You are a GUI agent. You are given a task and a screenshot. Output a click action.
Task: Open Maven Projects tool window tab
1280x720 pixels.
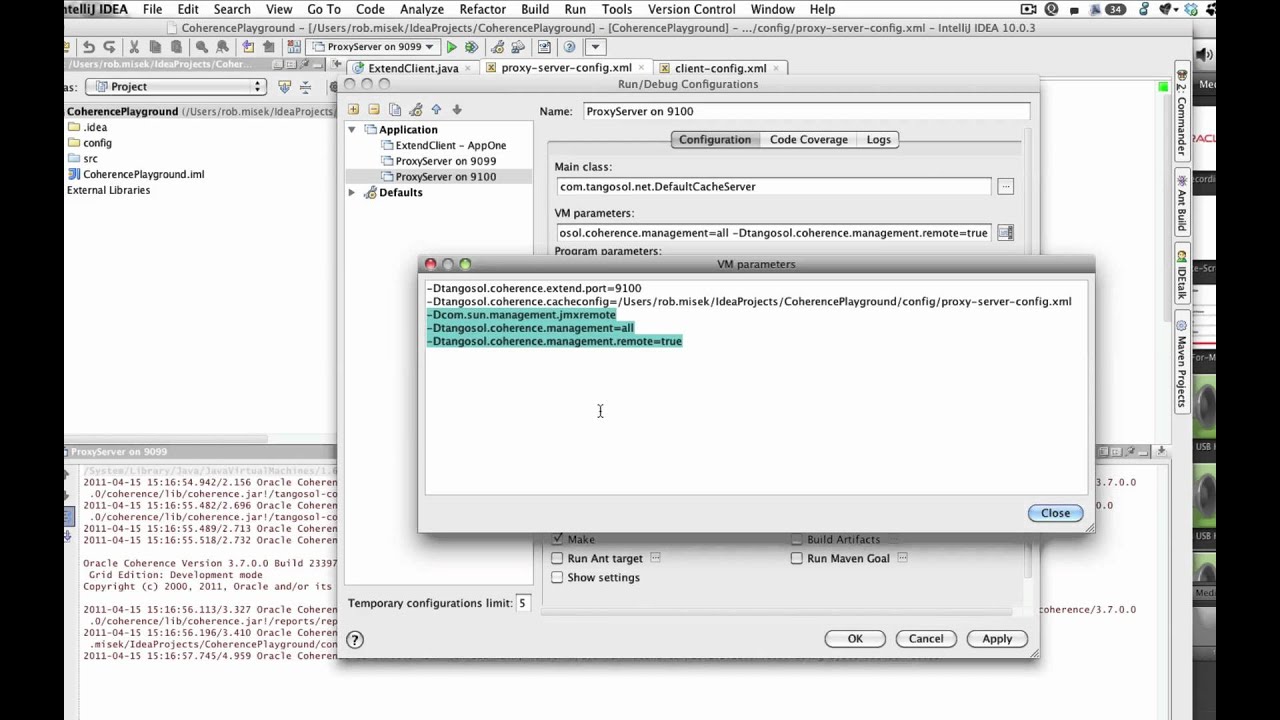1181,363
